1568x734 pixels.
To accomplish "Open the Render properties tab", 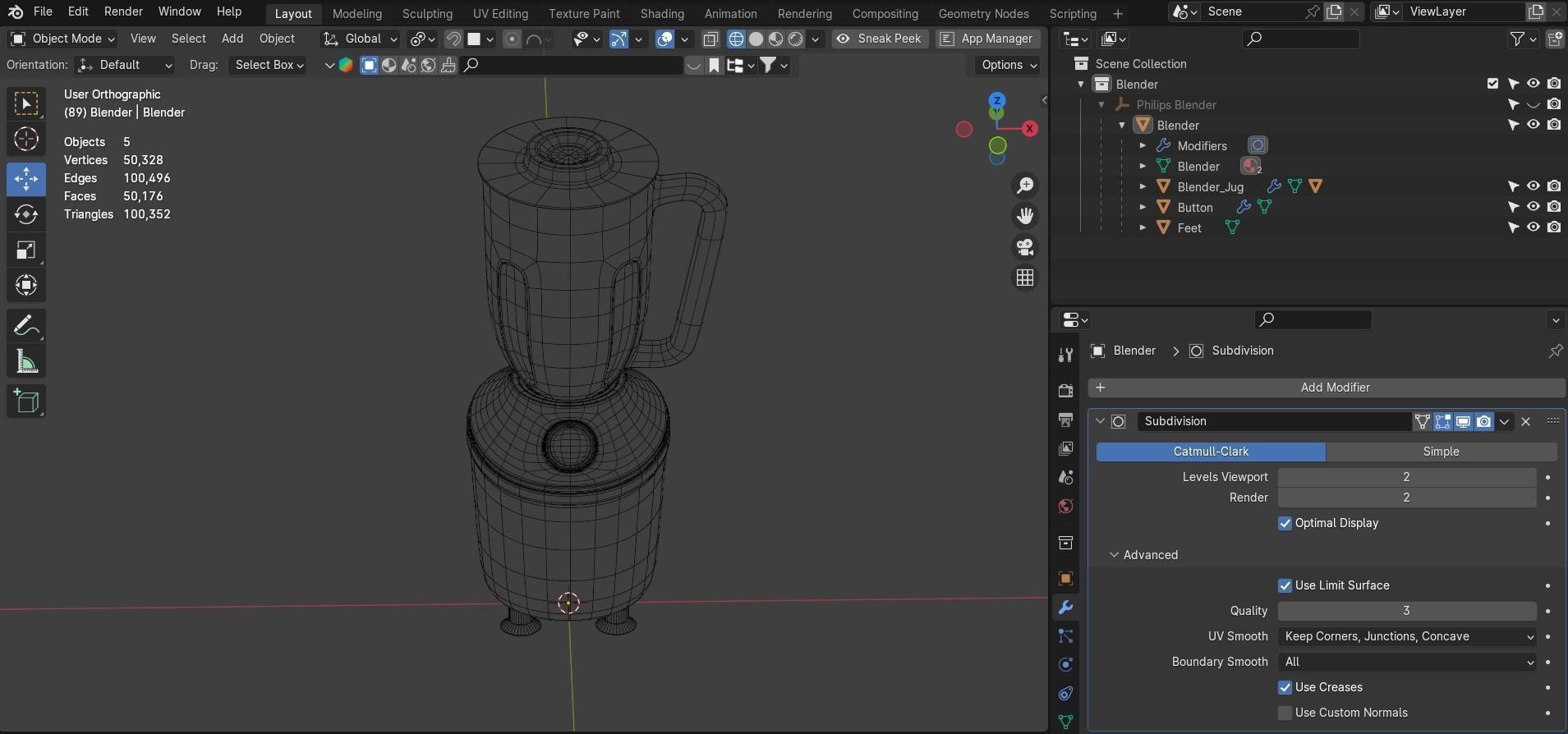I will (1065, 391).
